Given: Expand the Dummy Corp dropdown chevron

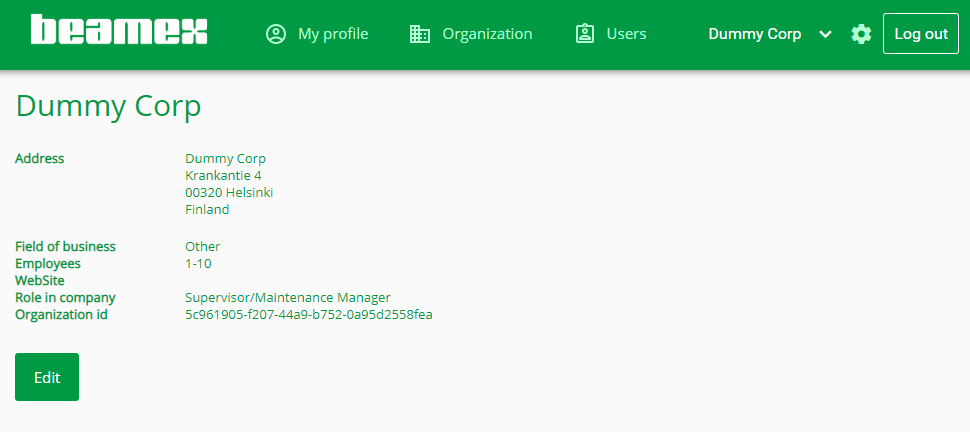Looking at the screenshot, I should tap(825, 34).
